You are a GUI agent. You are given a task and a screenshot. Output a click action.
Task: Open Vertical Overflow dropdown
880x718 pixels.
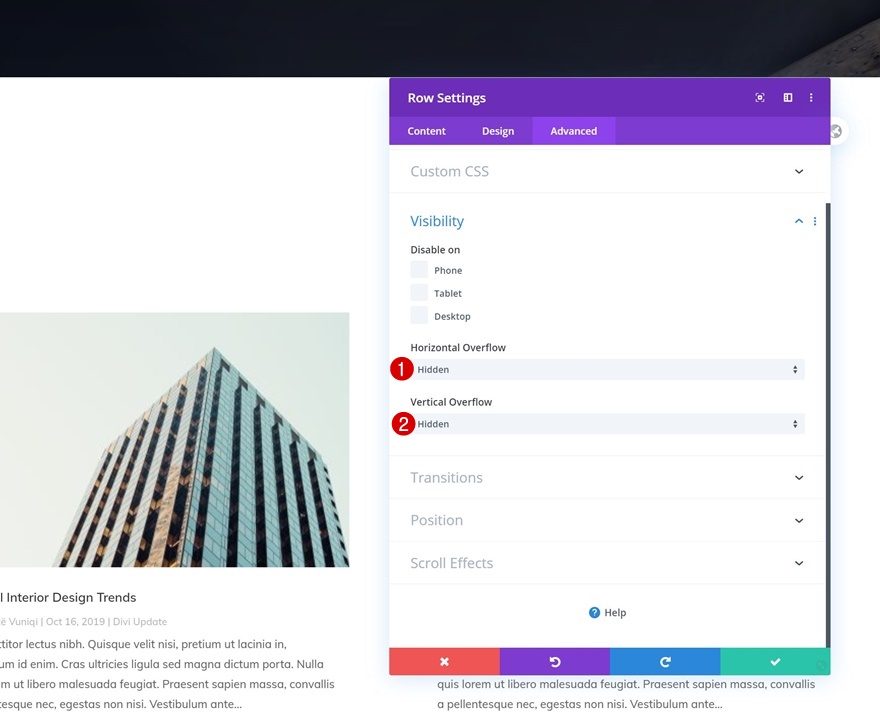pos(607,424)
